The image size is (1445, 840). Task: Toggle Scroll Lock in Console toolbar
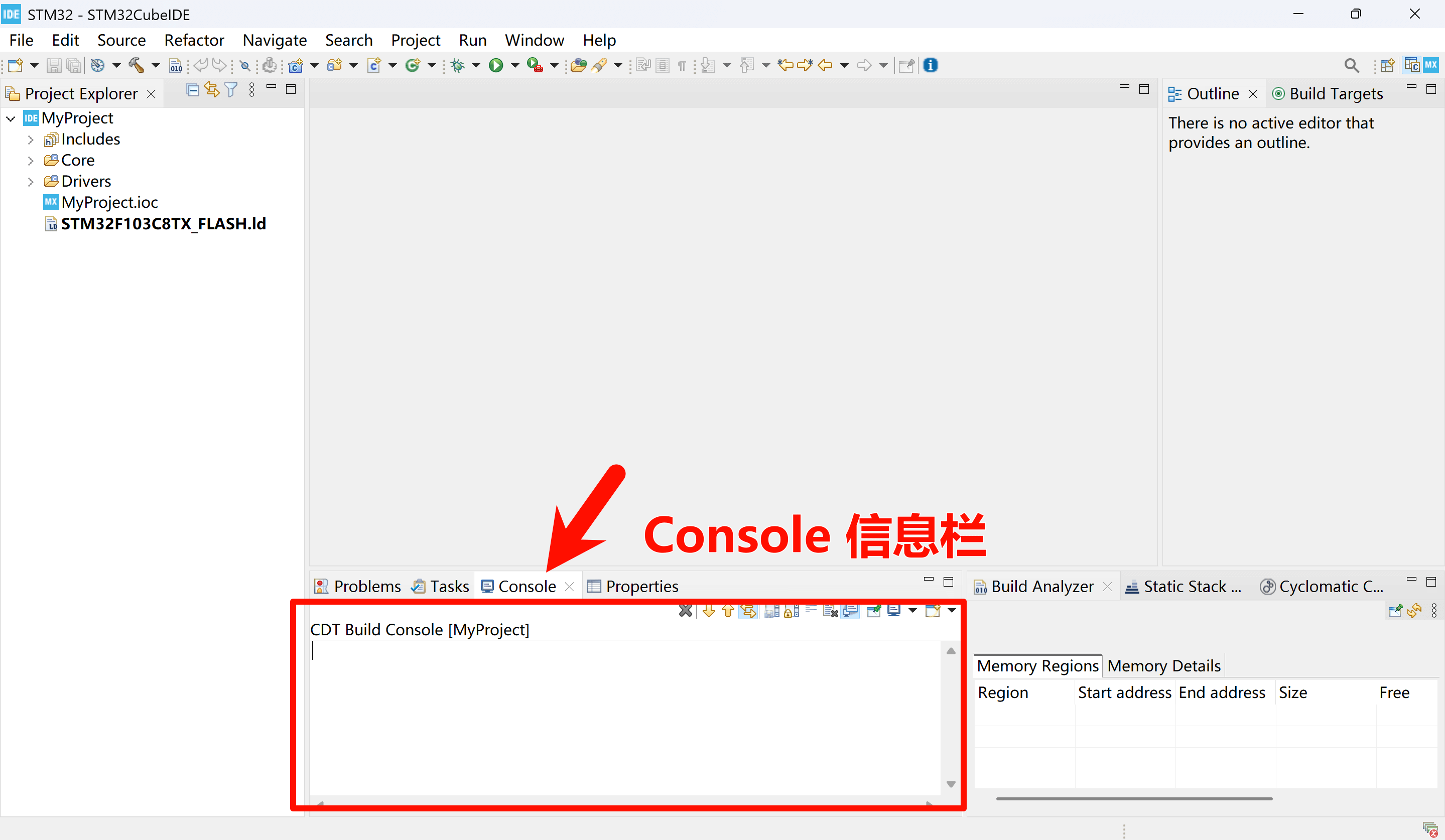pos(792,611)
